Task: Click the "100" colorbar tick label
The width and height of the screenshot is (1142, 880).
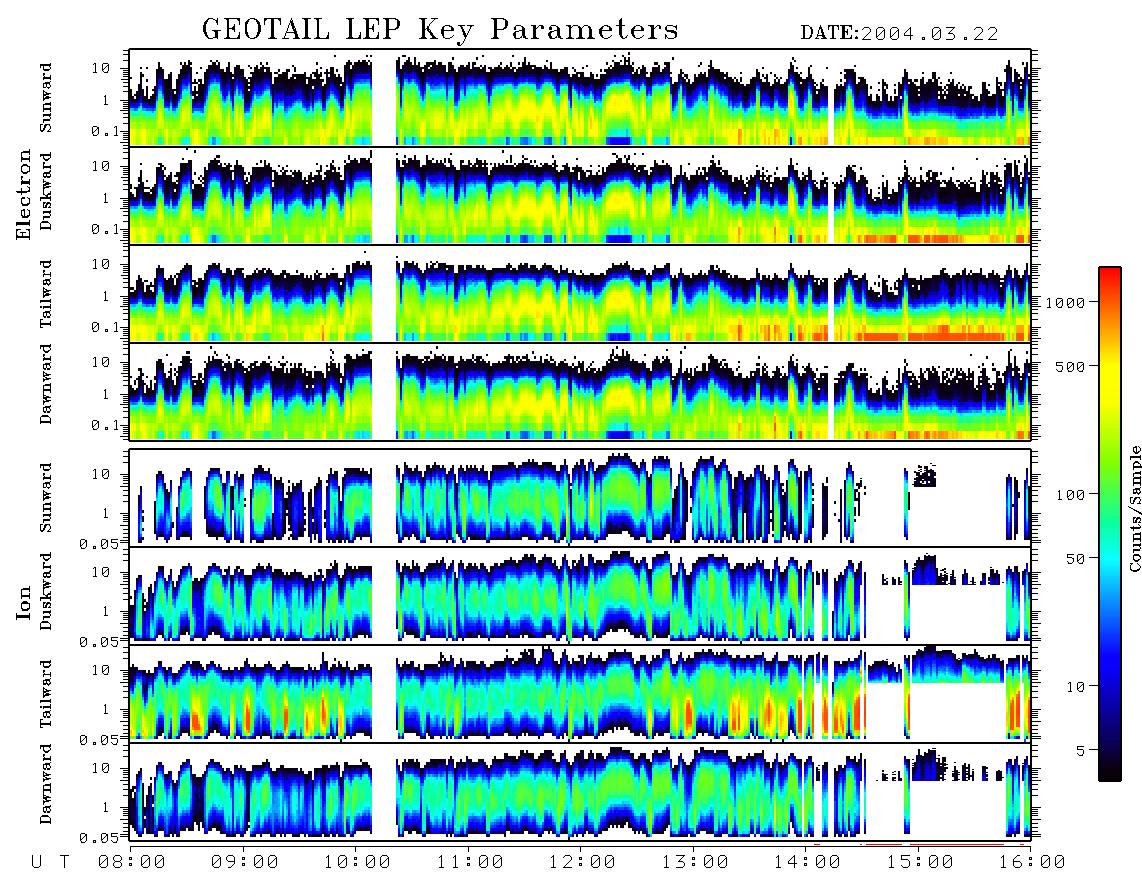Action: [x=1070, y=495]
